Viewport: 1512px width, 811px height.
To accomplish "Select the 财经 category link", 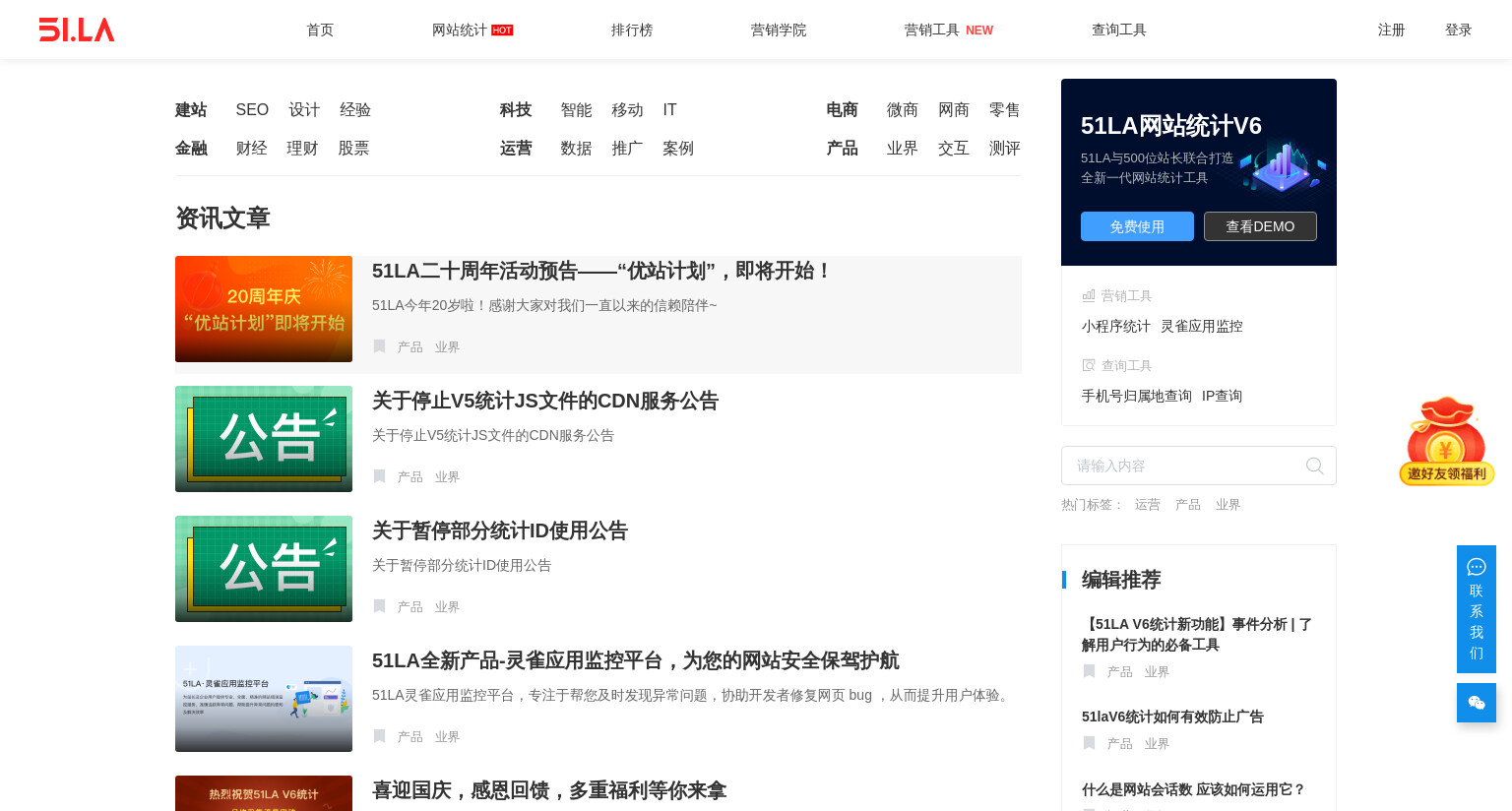I will click(x=252, y=149).
